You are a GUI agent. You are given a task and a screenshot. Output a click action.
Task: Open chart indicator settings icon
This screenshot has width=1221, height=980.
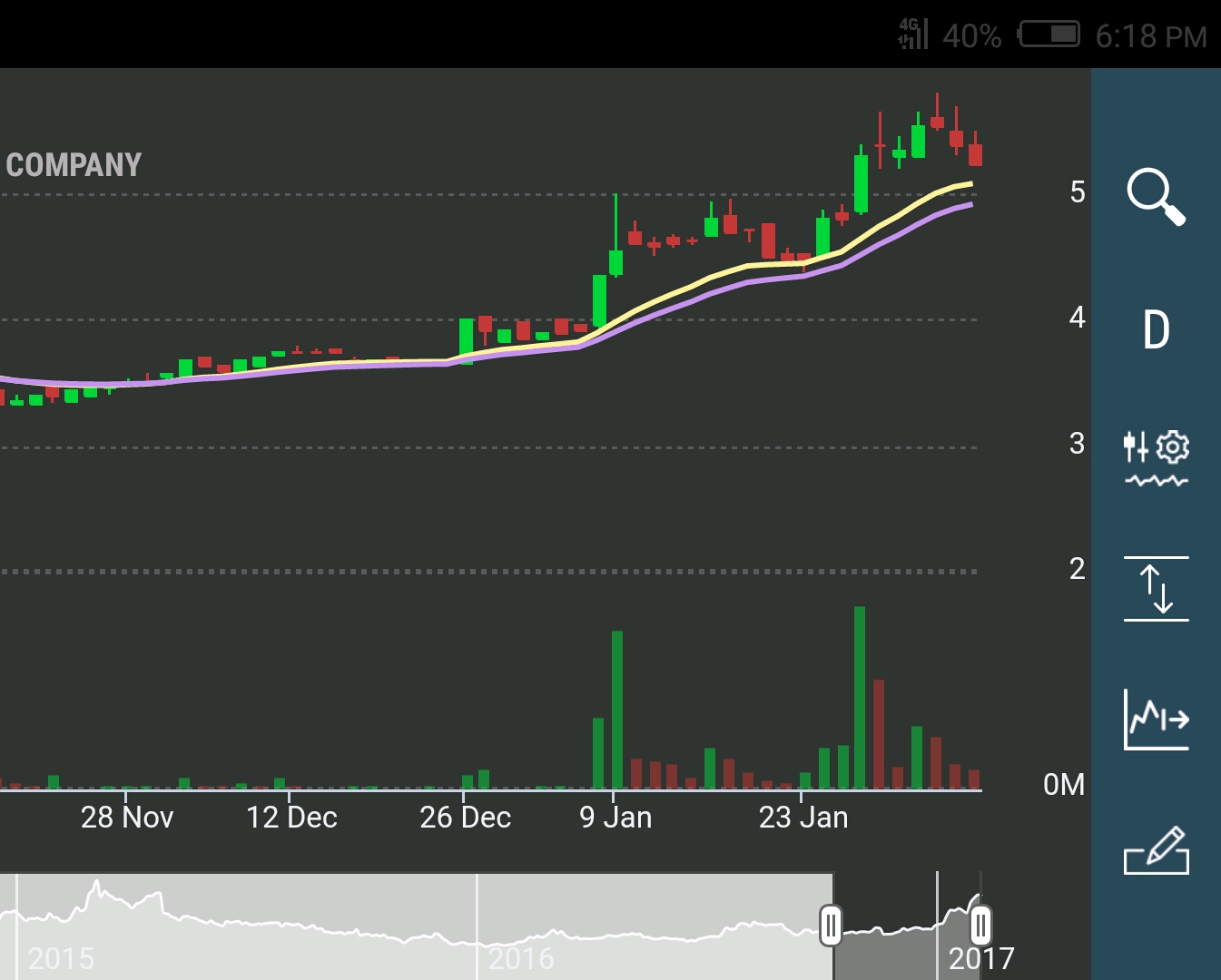coord(1156,458)
